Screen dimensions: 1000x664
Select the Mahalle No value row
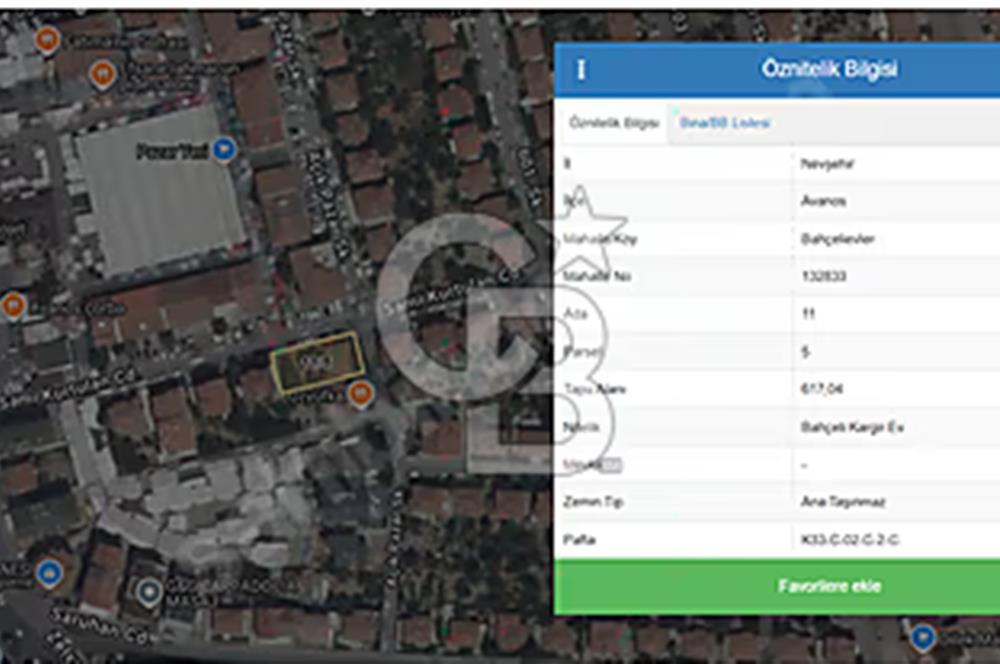coord(777,276)
